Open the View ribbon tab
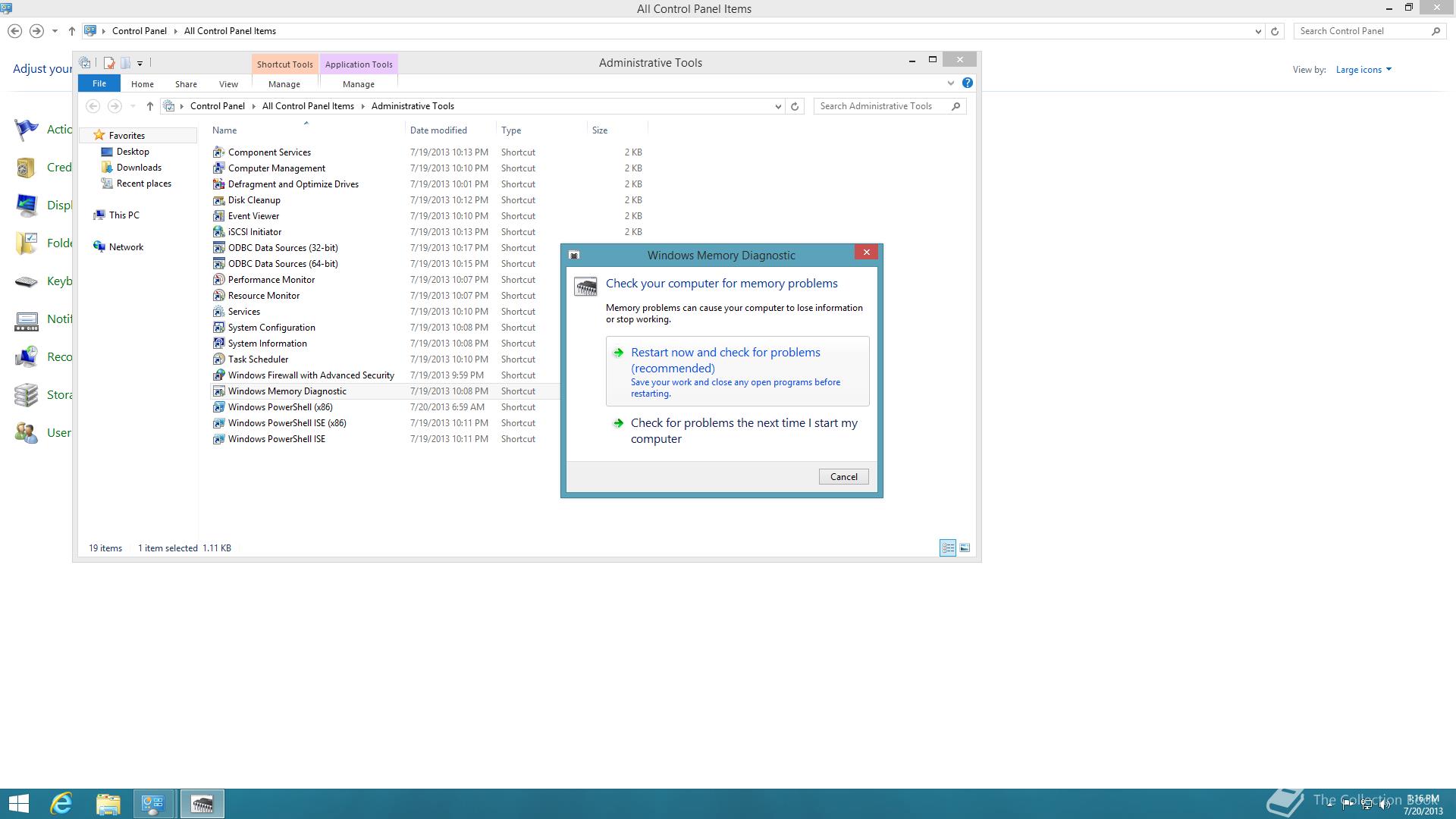 (228, 84)
